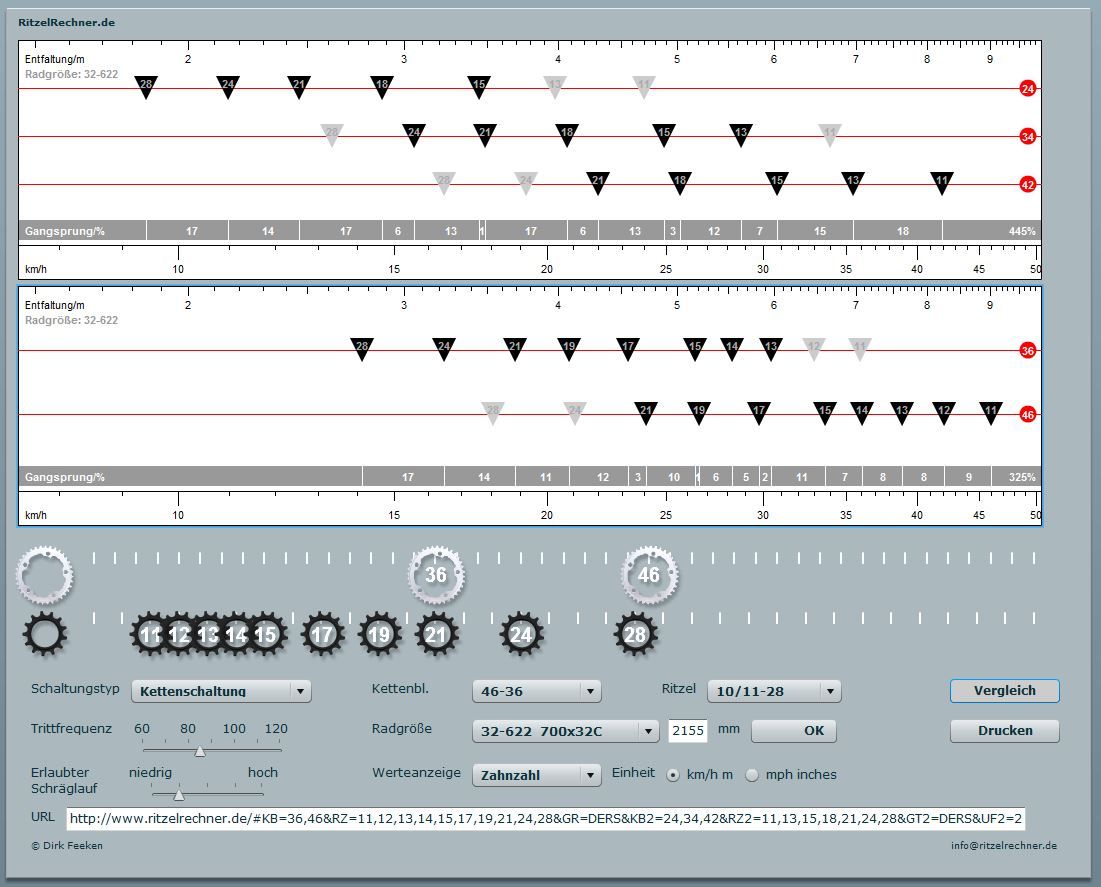
Task: Click the Trittfrequenz slider handle
Action: (199, 751)
